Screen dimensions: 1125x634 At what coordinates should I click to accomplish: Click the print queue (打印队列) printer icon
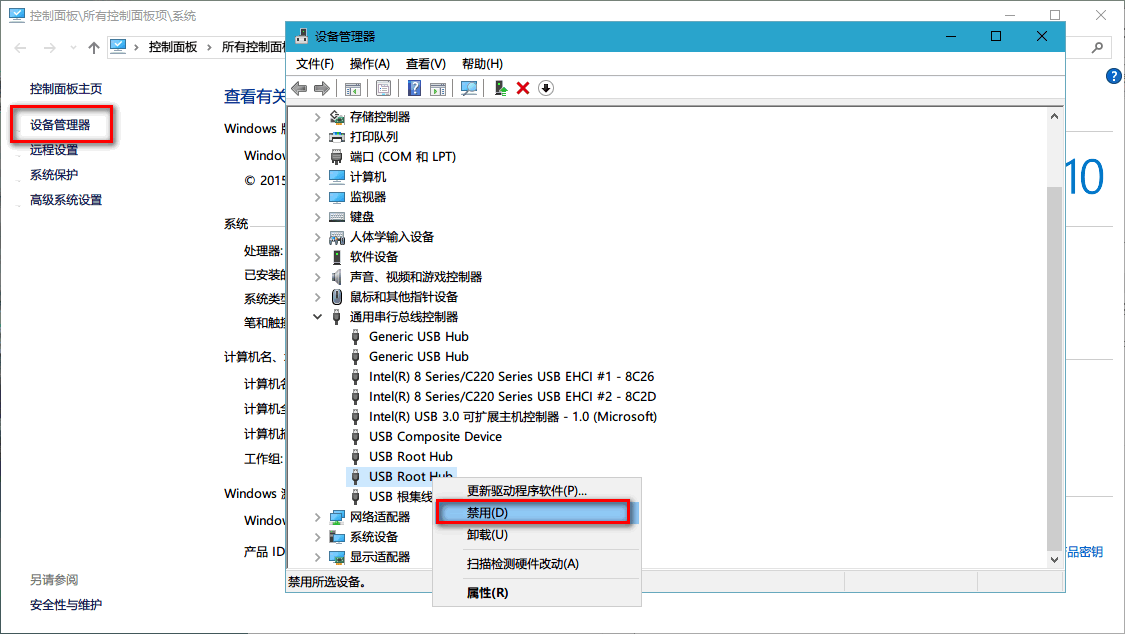tap(336, 137)
